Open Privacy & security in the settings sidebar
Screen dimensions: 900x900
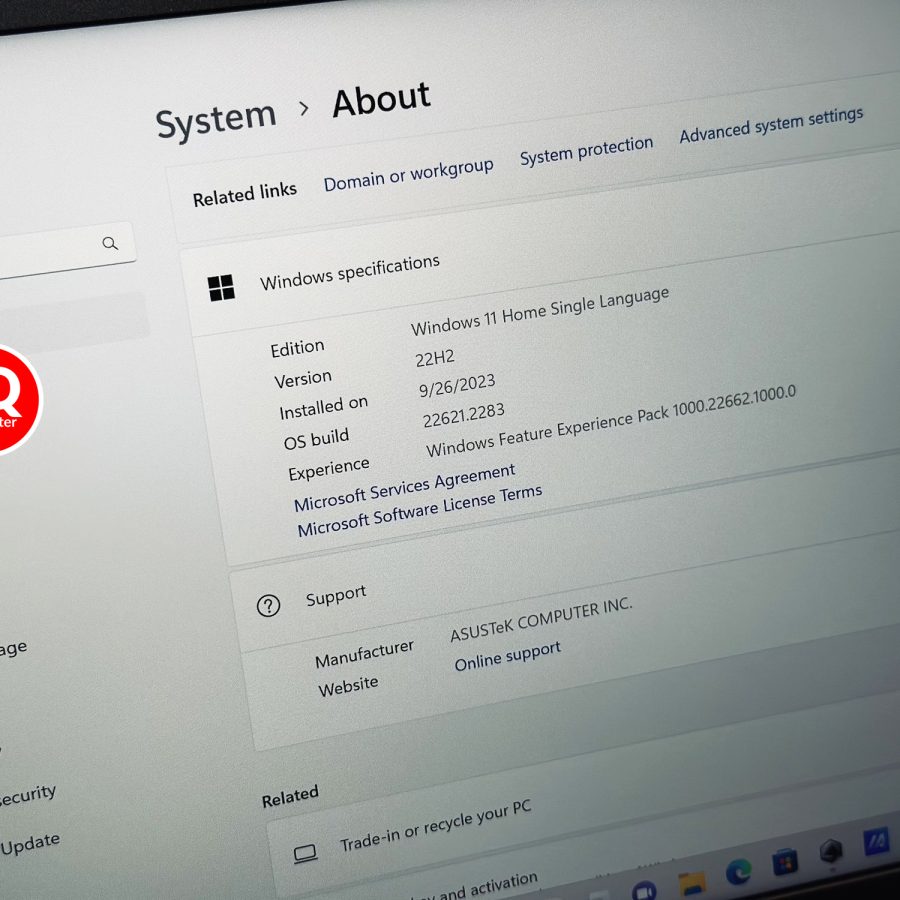pos(27,796)
